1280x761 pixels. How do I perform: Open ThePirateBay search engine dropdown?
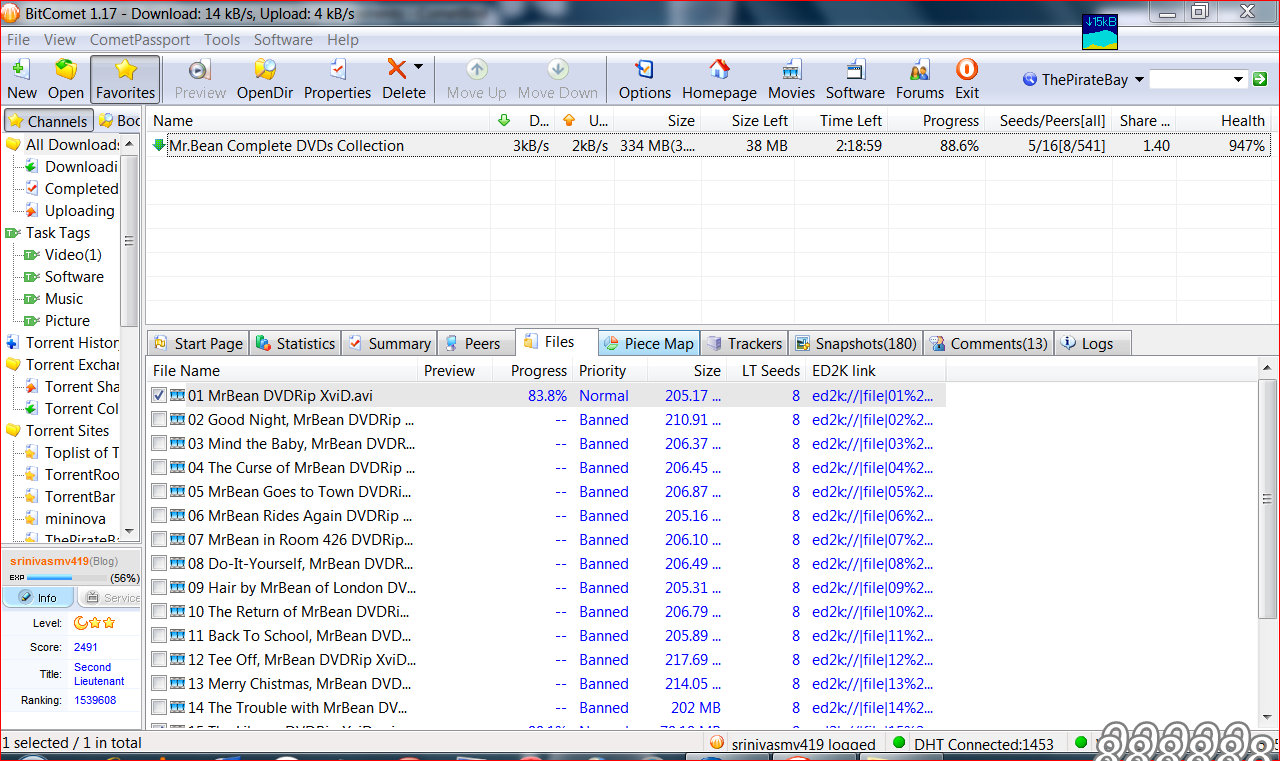(1139, 80)
